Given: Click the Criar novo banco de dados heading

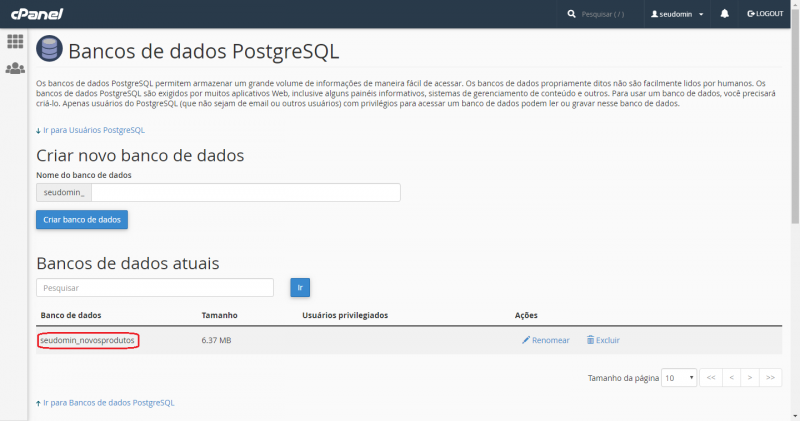Looking at the screenshot, I should 140,155.
